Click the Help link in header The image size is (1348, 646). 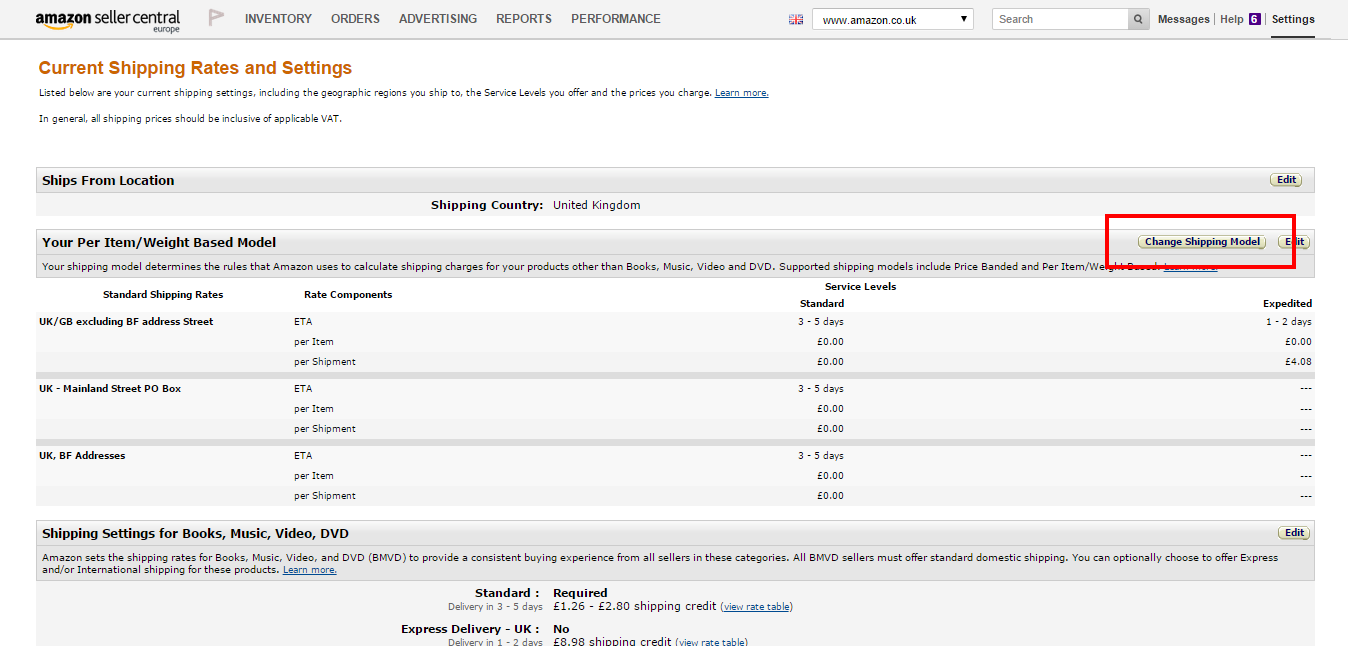pos(1232,19)
